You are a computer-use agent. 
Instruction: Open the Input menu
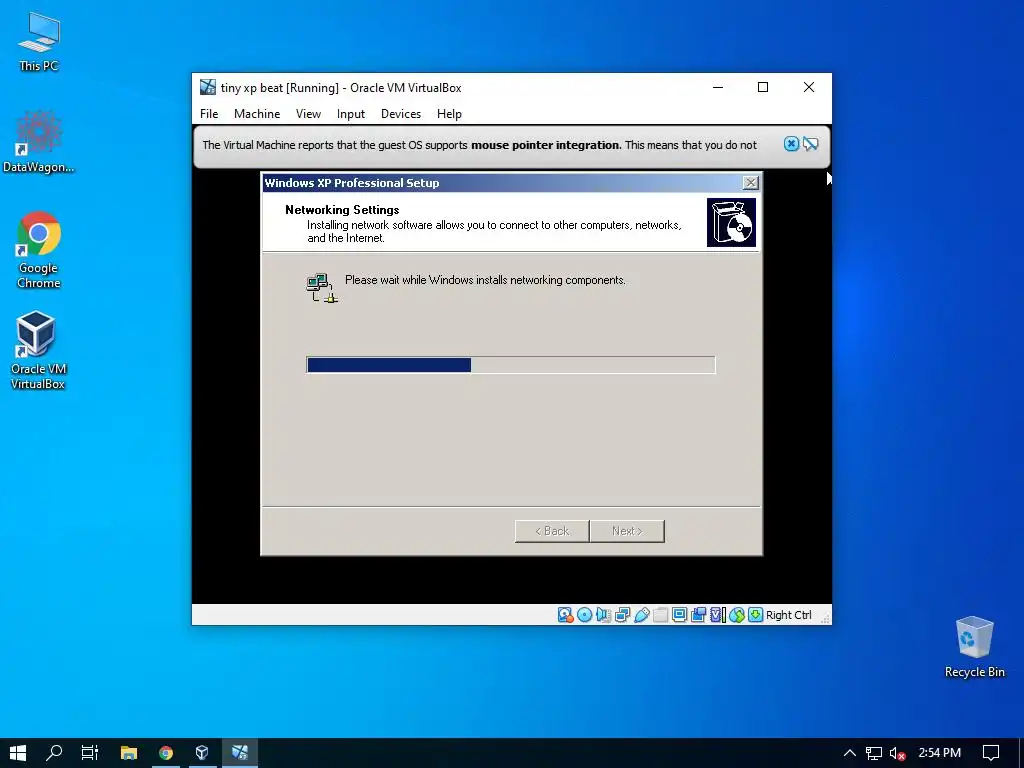point(351,114)
